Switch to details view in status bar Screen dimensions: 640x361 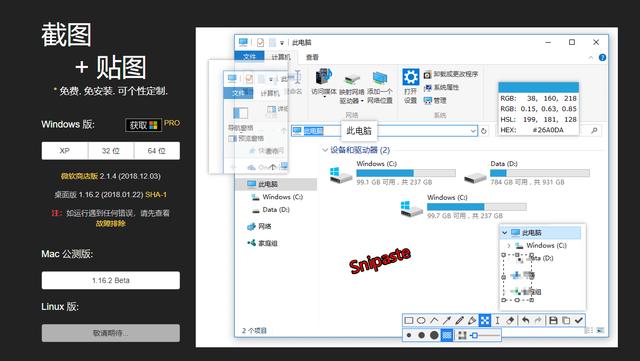click(589, 330)
